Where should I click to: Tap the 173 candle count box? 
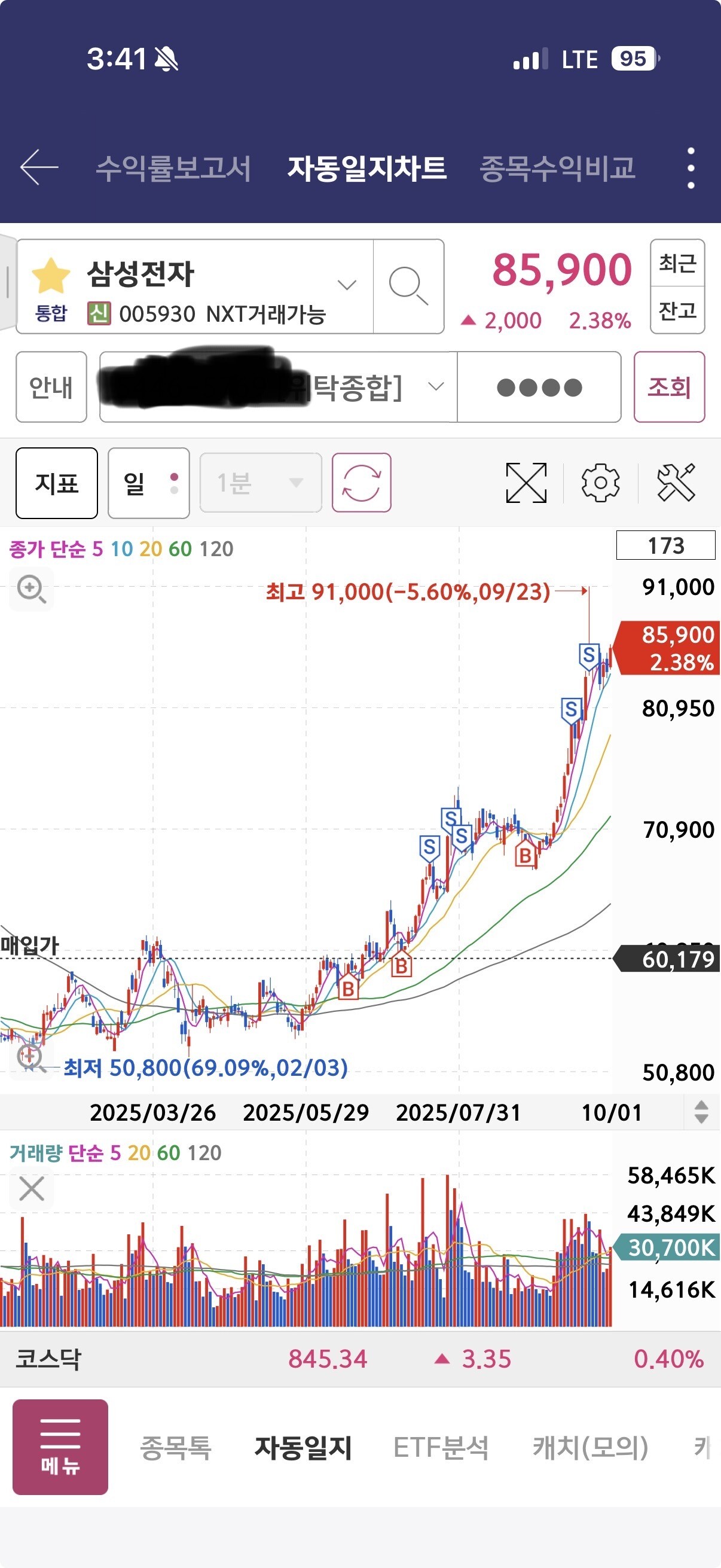tap(665, 545)
